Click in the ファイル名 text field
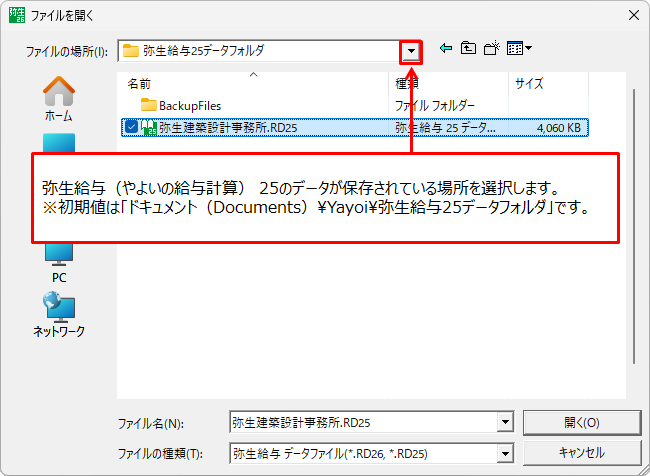 click(360, 423)
